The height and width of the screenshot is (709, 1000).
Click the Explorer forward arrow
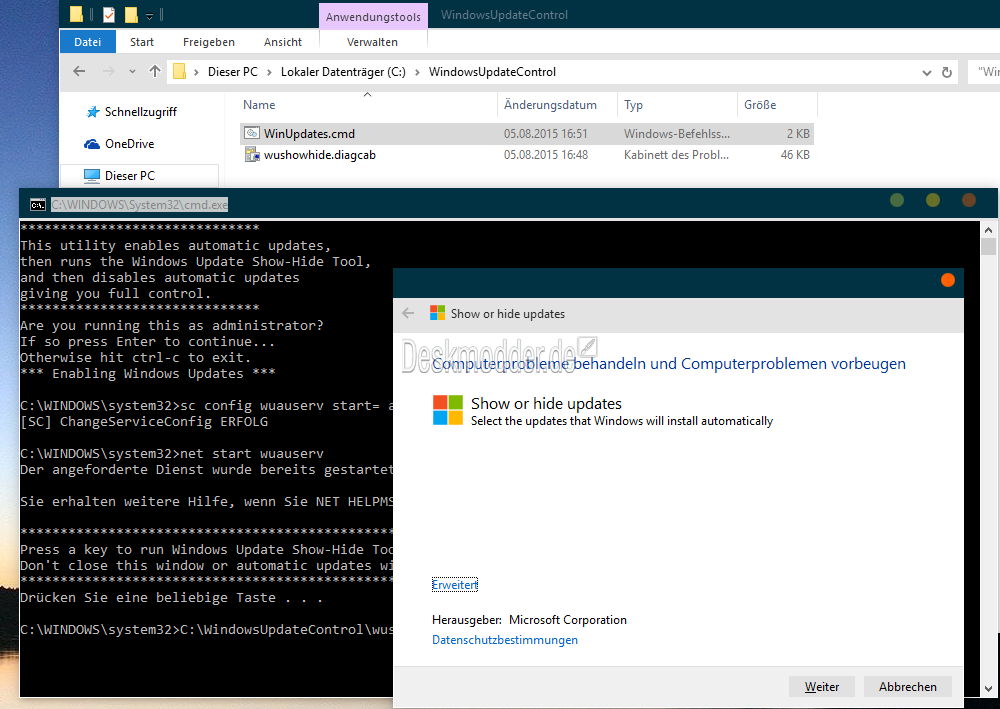click(108, 71)
